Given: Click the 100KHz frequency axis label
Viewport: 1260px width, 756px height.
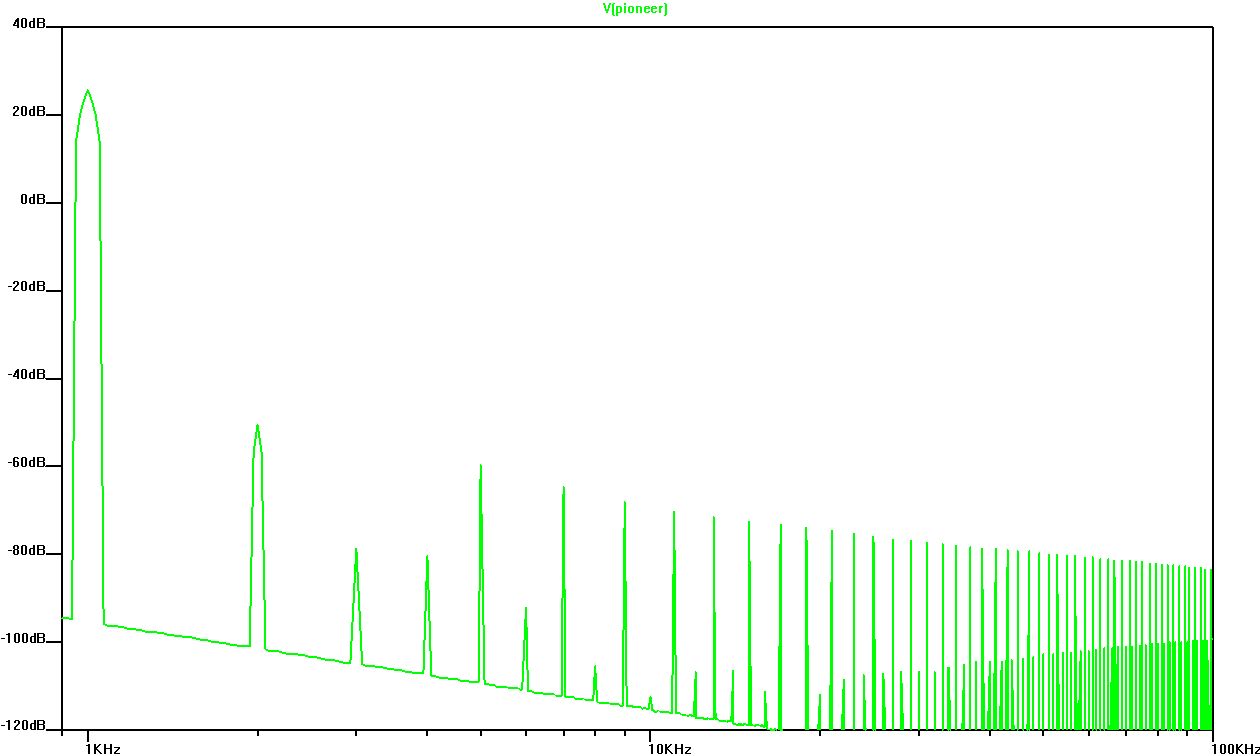Looking at the screenshot, I should pyautogui.click(x=1235, y=748).
